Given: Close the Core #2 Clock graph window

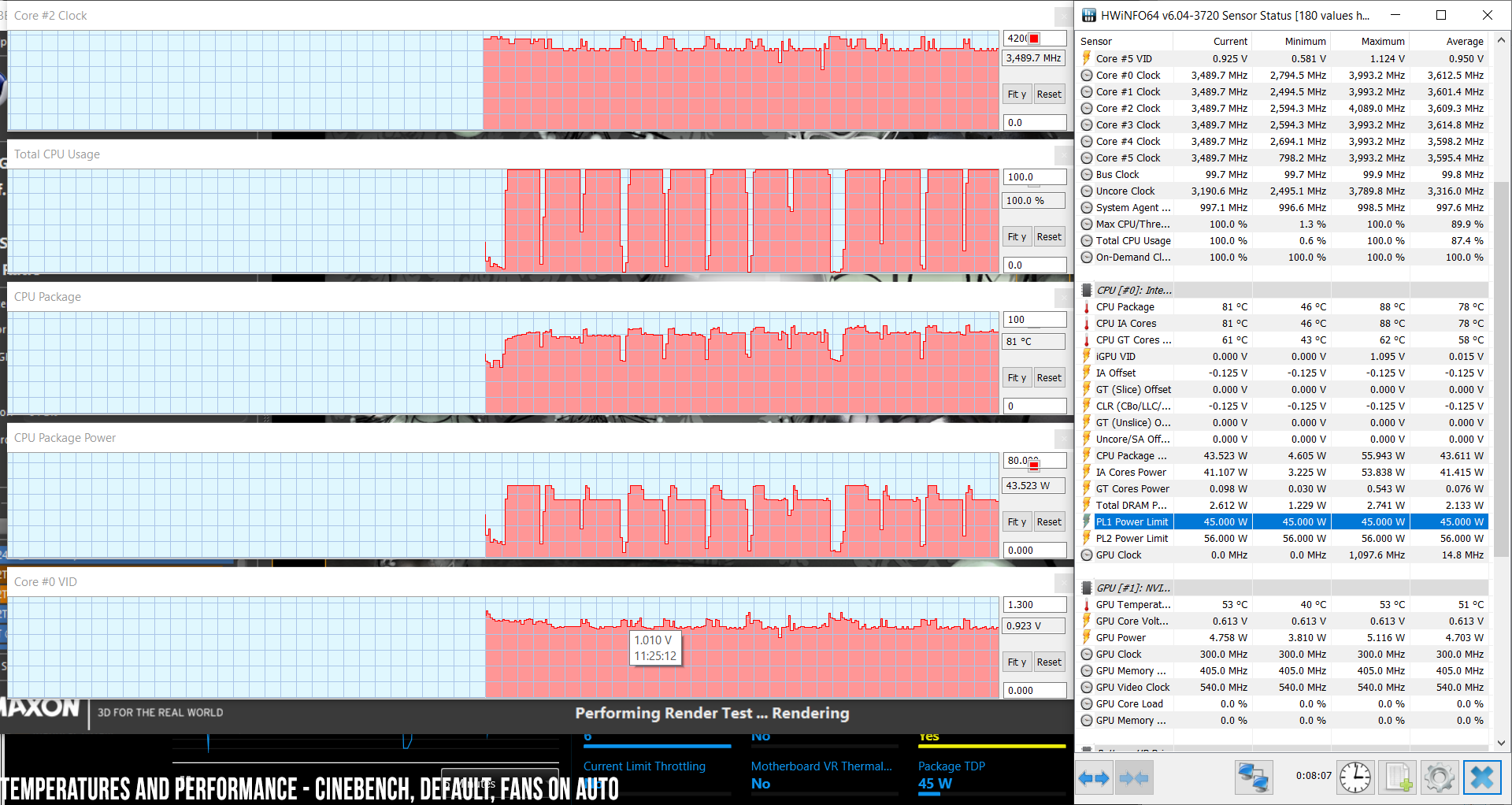Looking at the screenshot, I should pos(1063,16).
